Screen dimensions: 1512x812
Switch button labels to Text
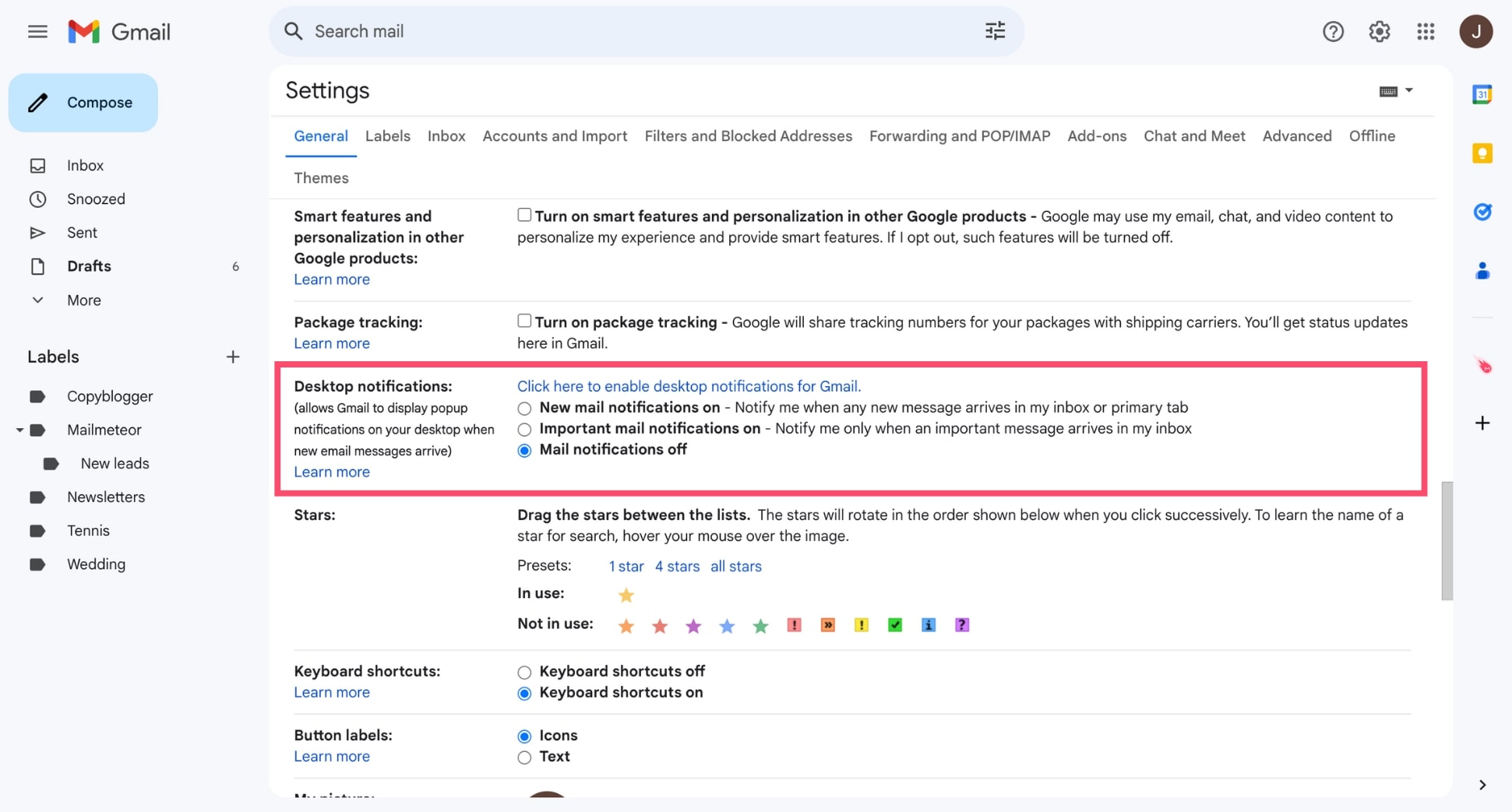click(x=523, y=757)
